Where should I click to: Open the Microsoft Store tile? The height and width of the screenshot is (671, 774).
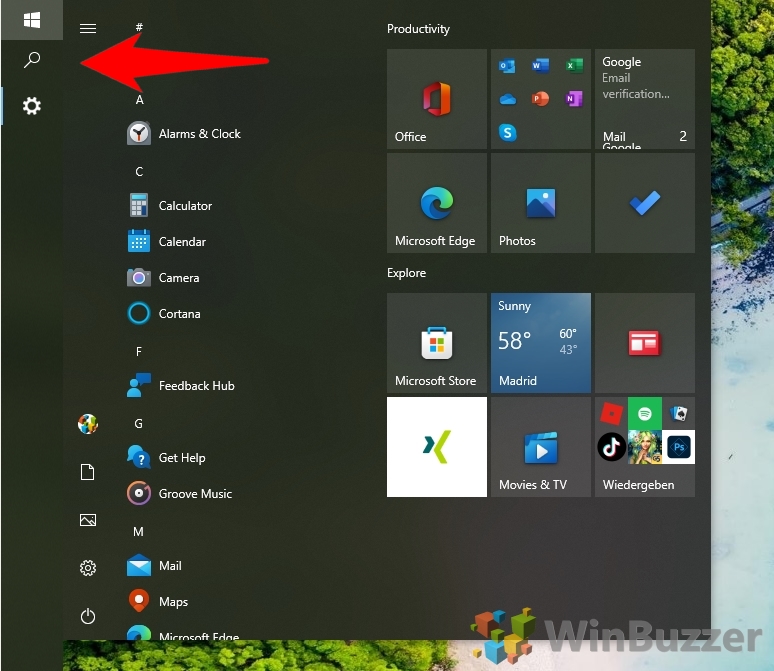click(437, 343)
